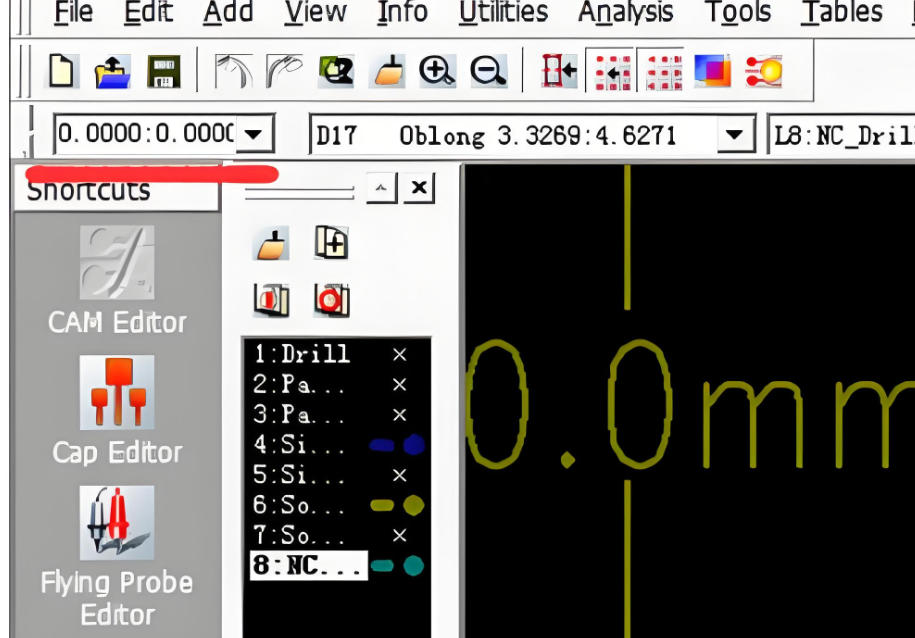Open the File menu
Image resolution: width=915 pixels, height=638 pixels.
[x=73, y=12]
